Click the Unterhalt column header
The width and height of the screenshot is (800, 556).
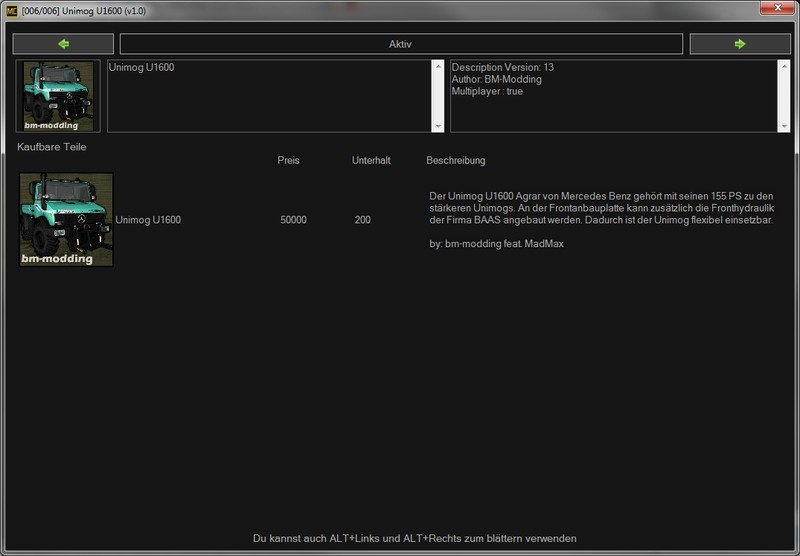pos(370,161)
